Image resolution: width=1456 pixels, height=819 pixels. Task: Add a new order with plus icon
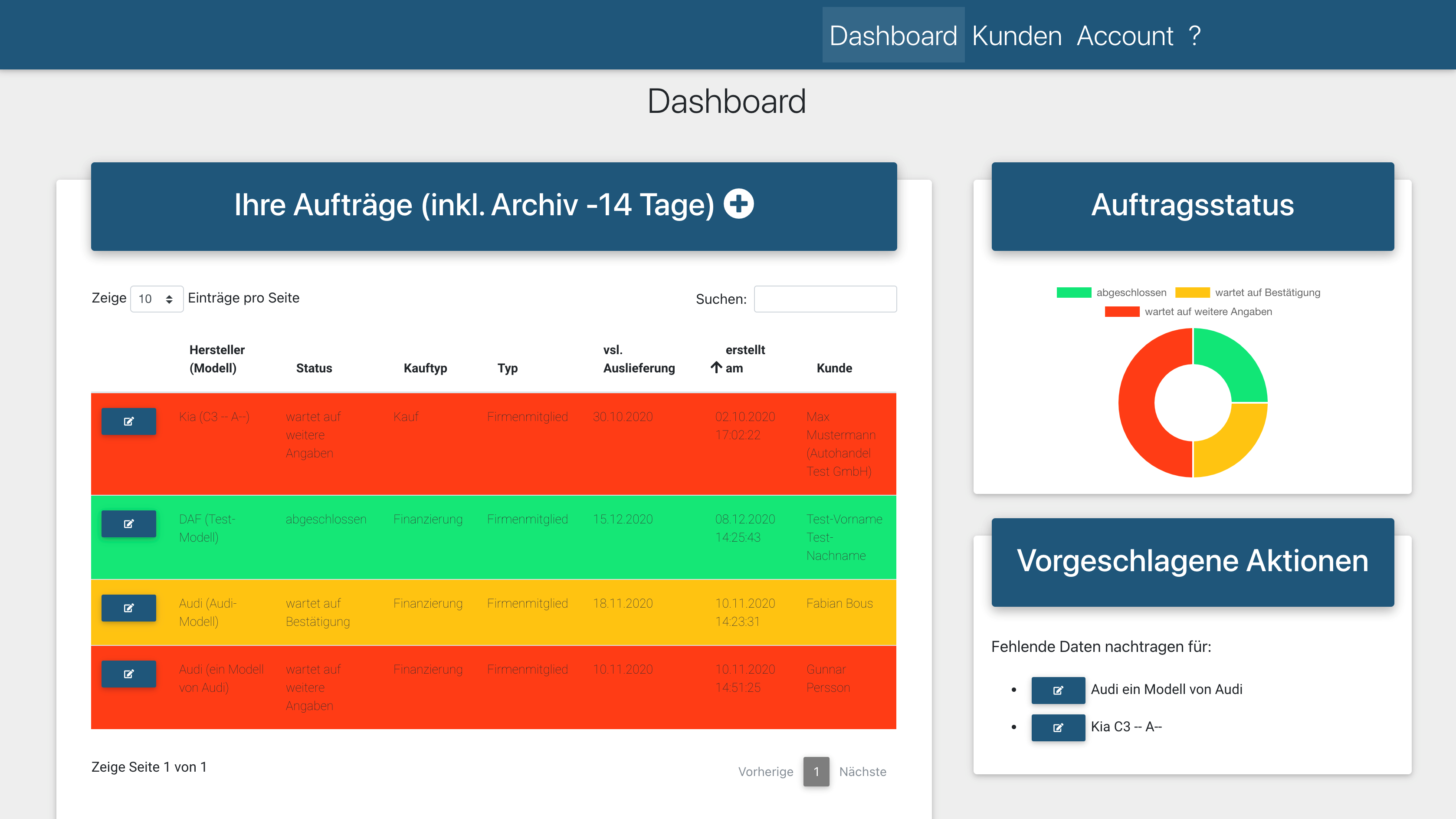739,204
